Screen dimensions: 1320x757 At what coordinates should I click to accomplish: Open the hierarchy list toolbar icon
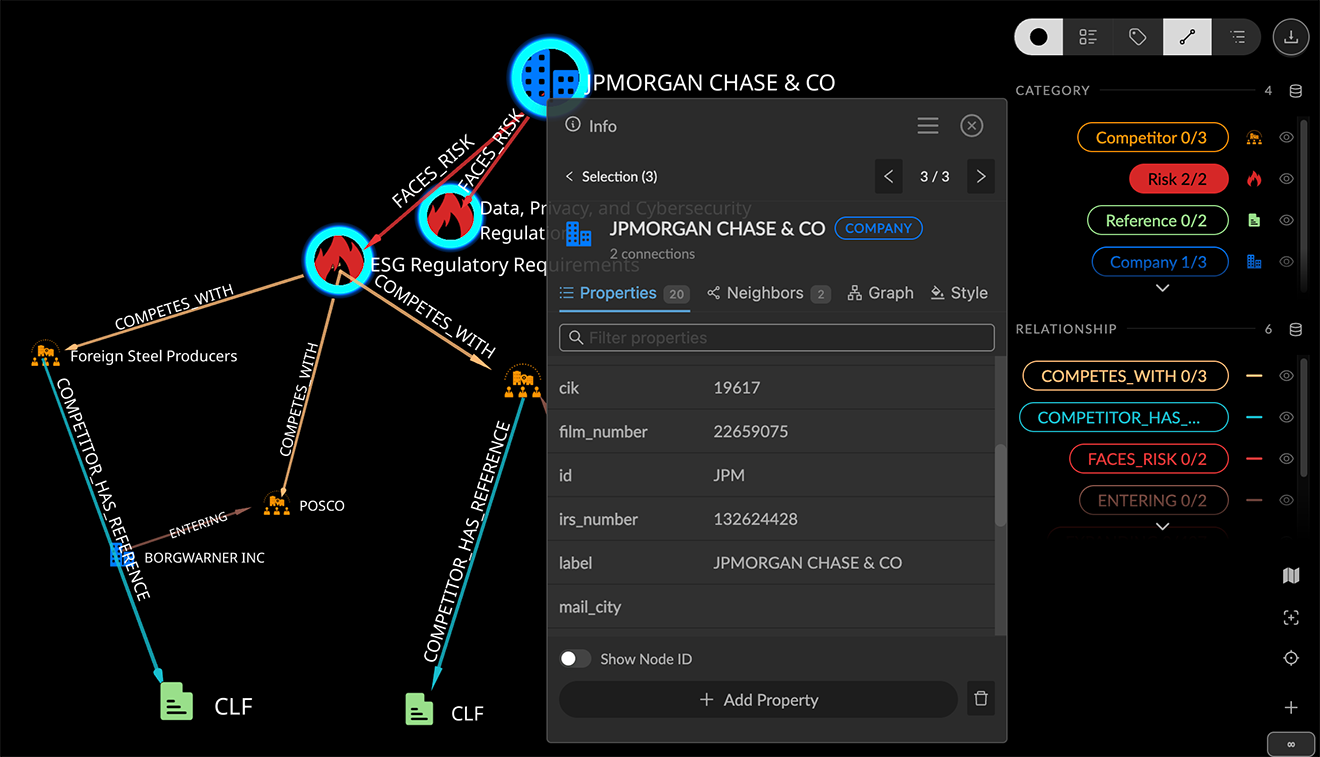point(1237,37)
